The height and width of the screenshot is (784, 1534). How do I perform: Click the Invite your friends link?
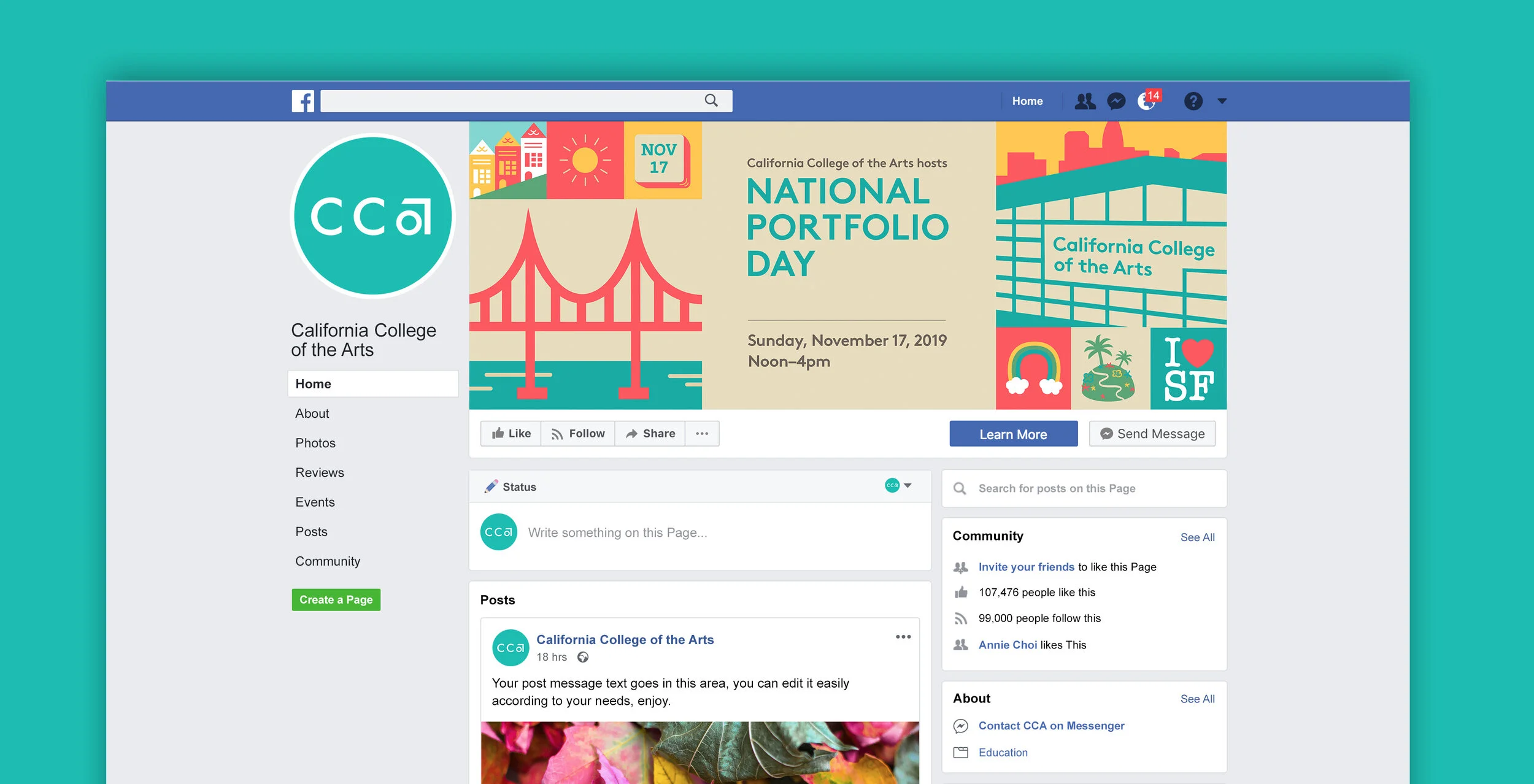pyautogui.click(x=1026, y=567)
